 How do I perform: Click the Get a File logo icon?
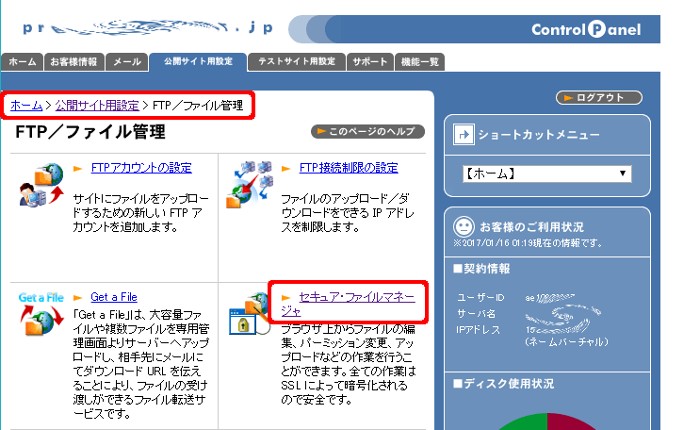tap(42, 313)
